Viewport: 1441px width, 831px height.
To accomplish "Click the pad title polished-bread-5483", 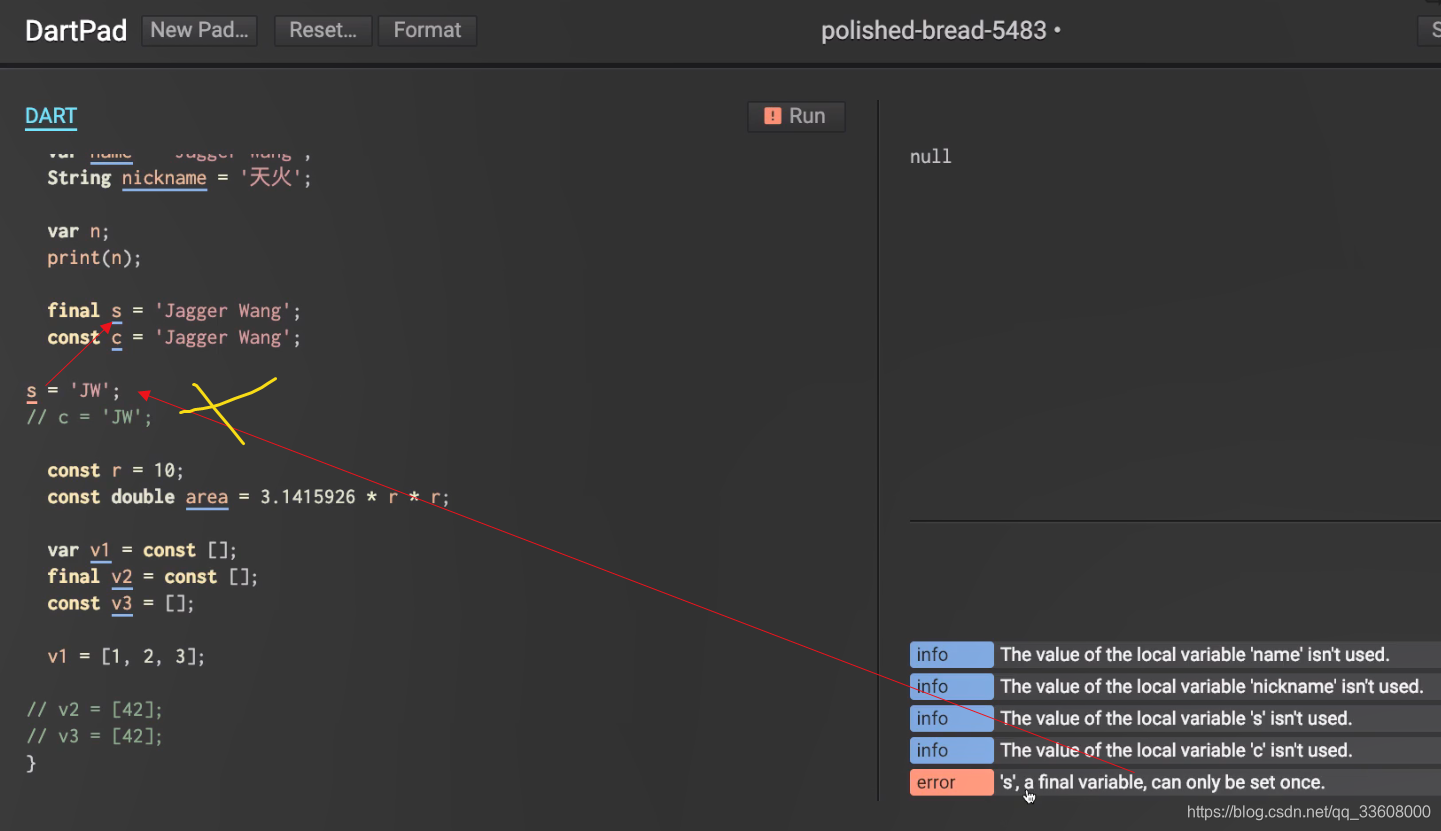I will 934,30.
